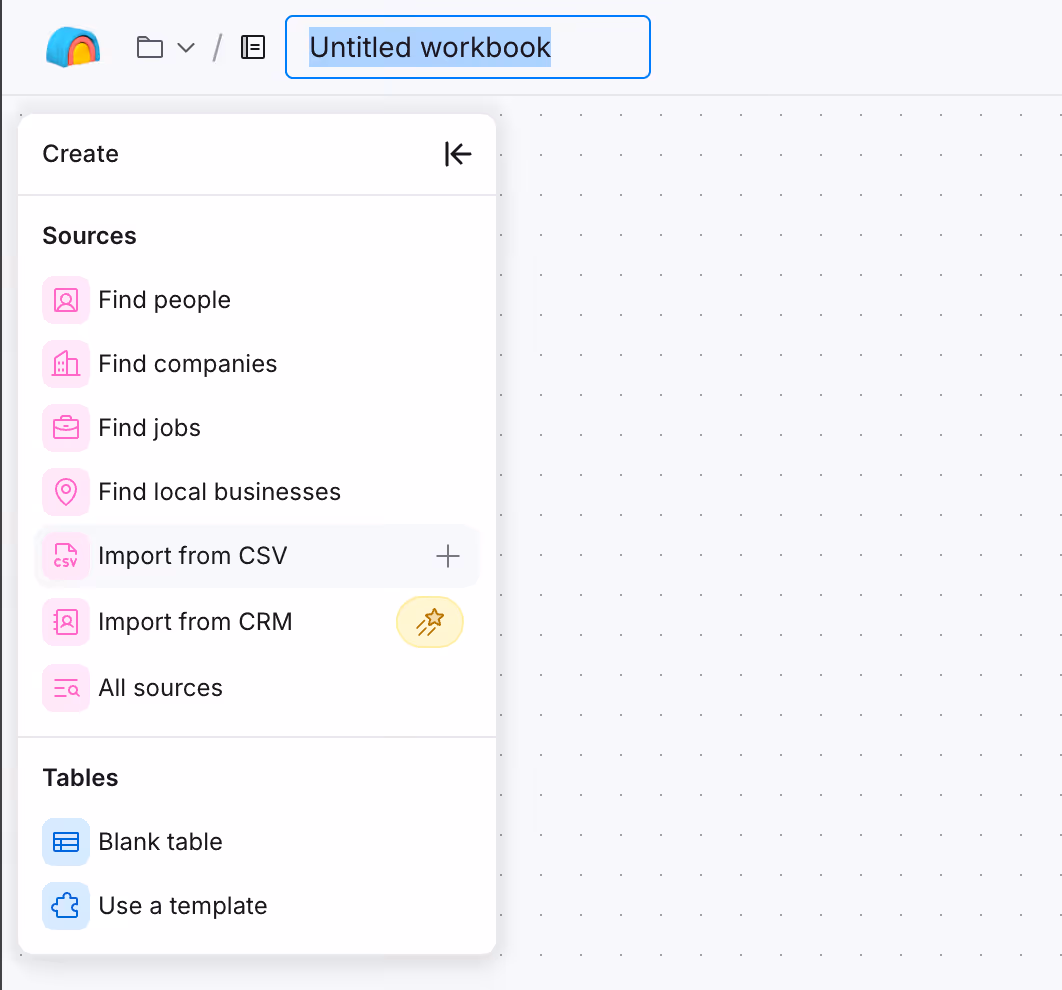Select the Blank table grid icon

[x=65, y=841]
